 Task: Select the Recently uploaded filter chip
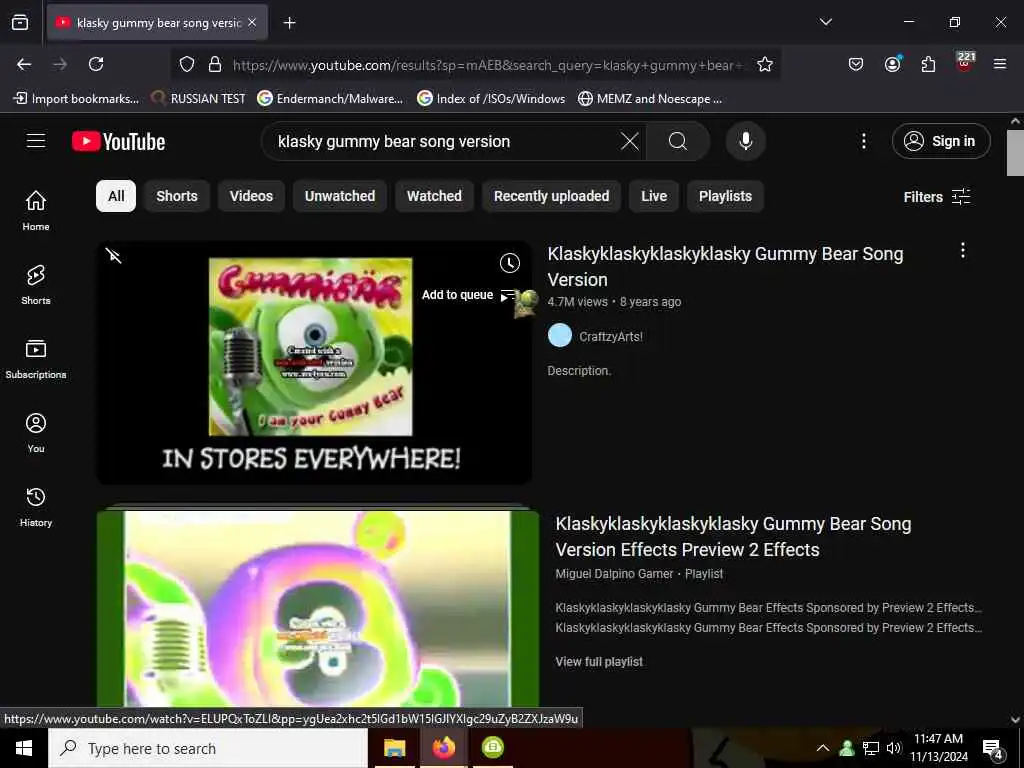tap(551, 196)
